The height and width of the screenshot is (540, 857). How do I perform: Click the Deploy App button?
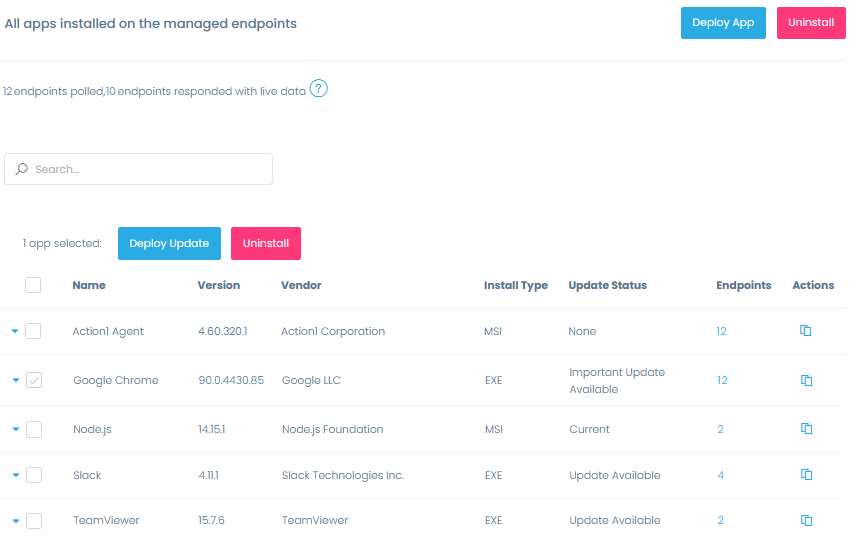pyautogui.click(x=723, y=23)
